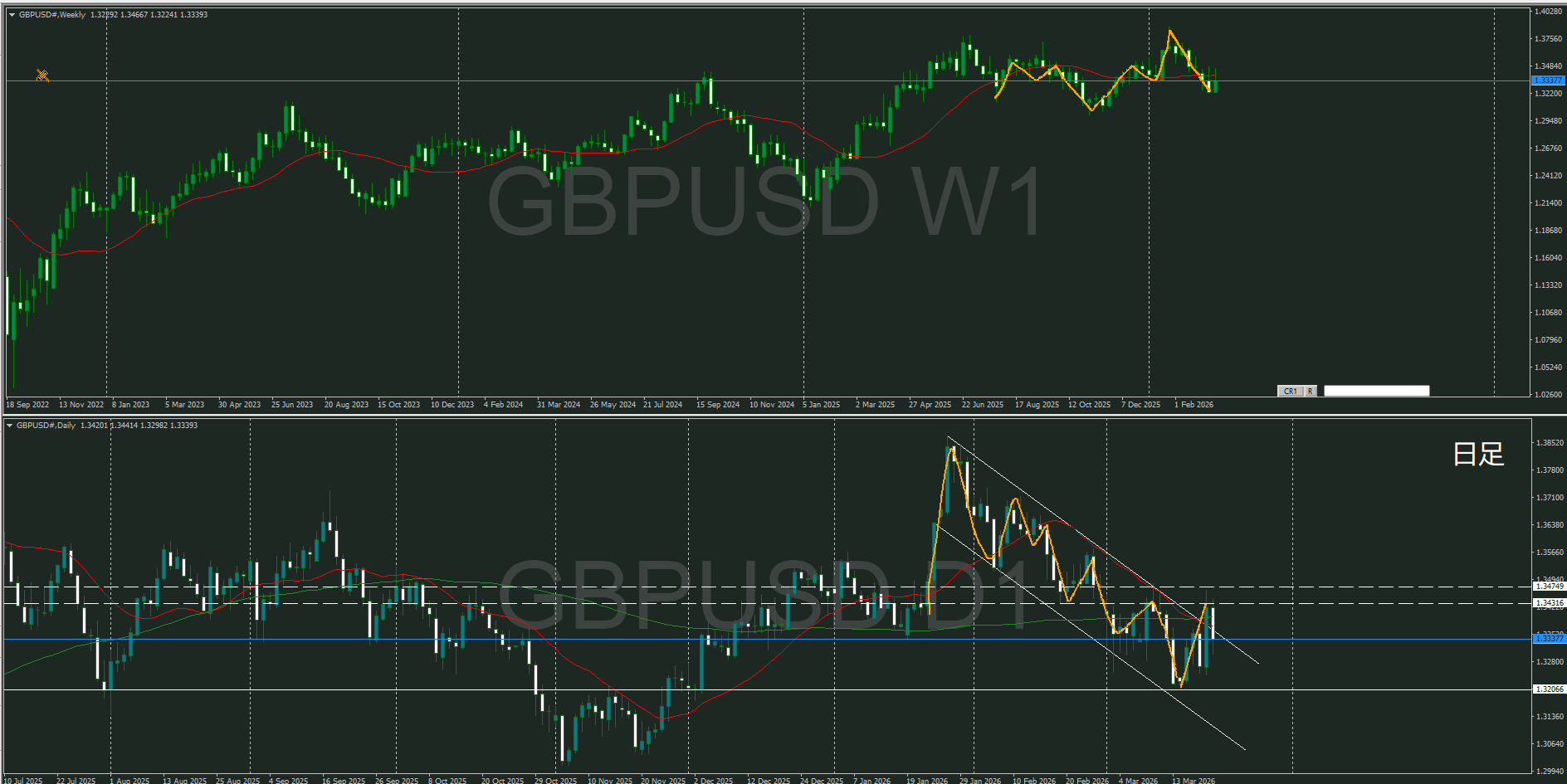
Task: Click the GBPUSD#,Daily chart title text
Action: [46, 426]
